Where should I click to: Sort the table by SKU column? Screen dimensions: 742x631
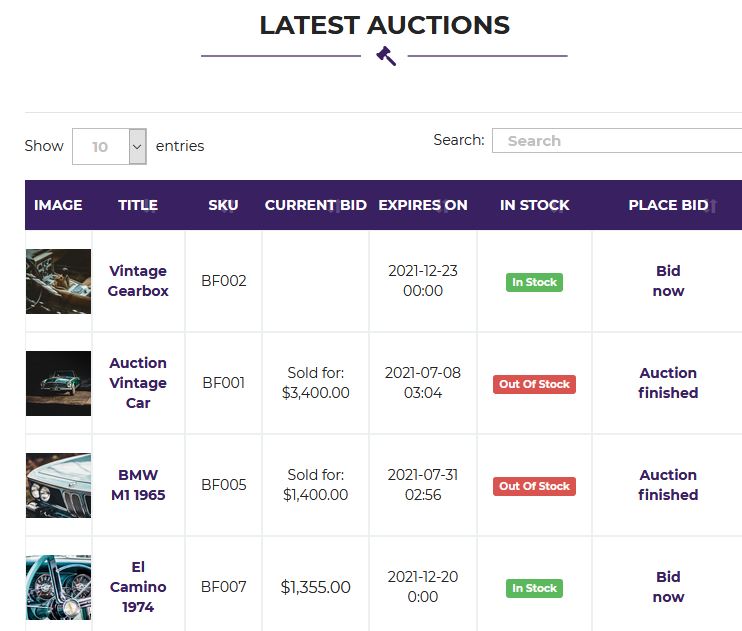pos(223,205)
